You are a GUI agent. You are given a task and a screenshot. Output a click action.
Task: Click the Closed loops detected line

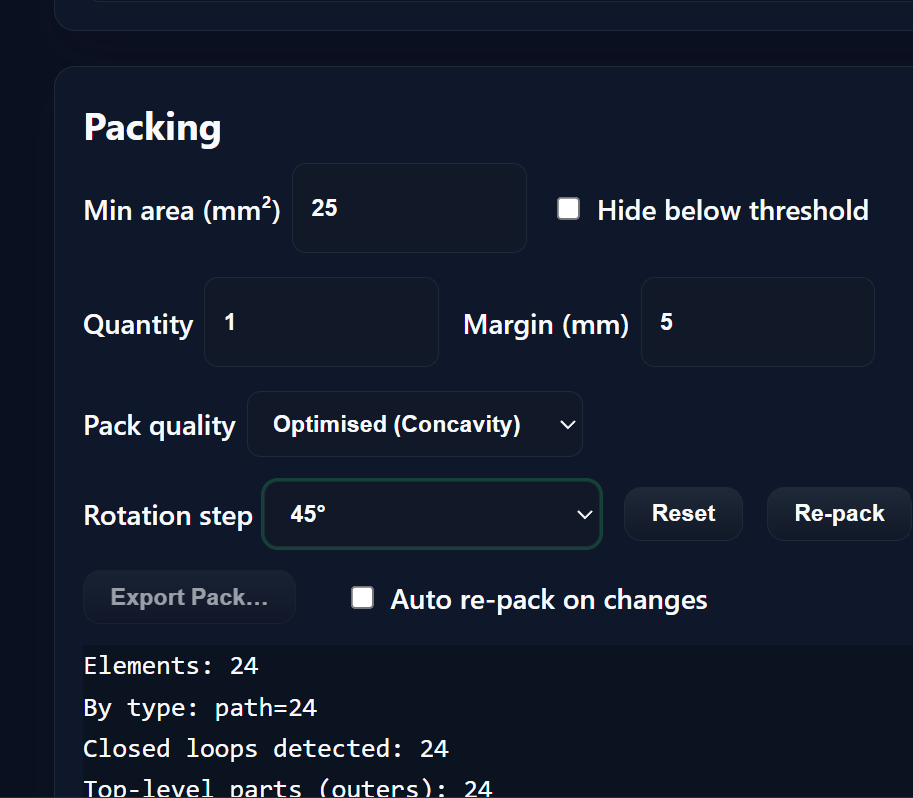click(265, 749)
